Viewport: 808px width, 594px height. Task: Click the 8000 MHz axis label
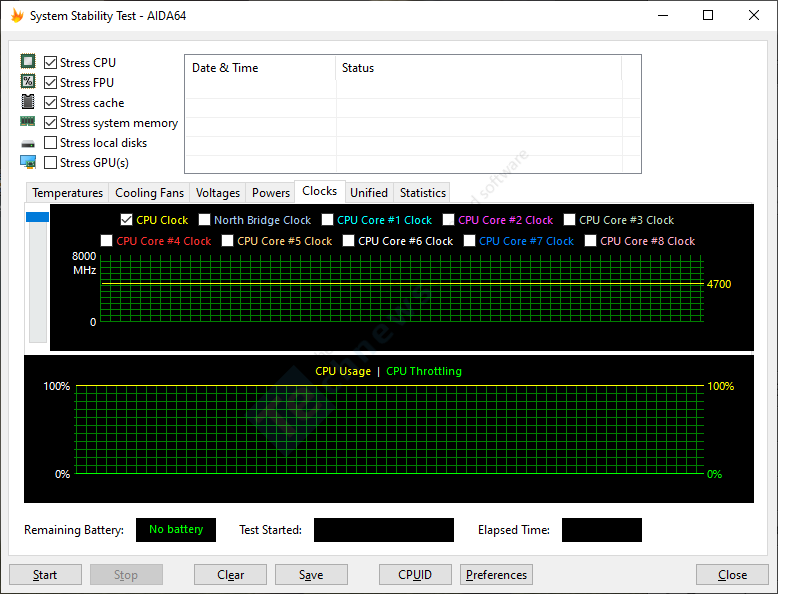tap(84, 263)
